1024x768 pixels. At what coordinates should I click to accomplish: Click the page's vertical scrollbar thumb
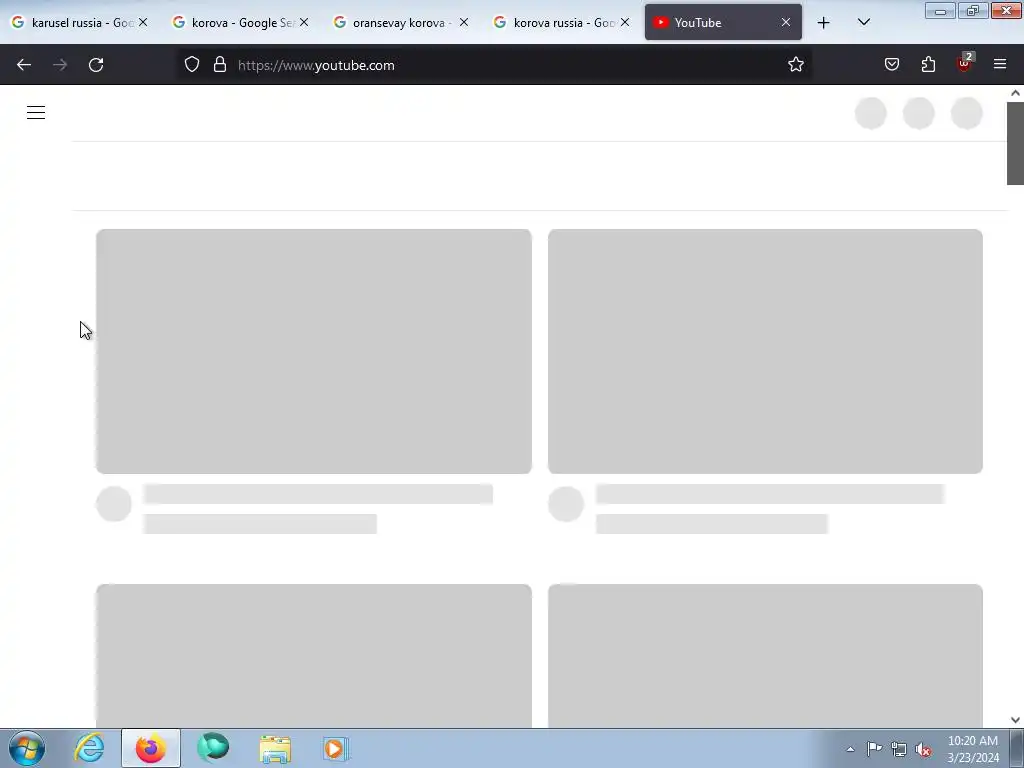click(x=1015, y=143)
